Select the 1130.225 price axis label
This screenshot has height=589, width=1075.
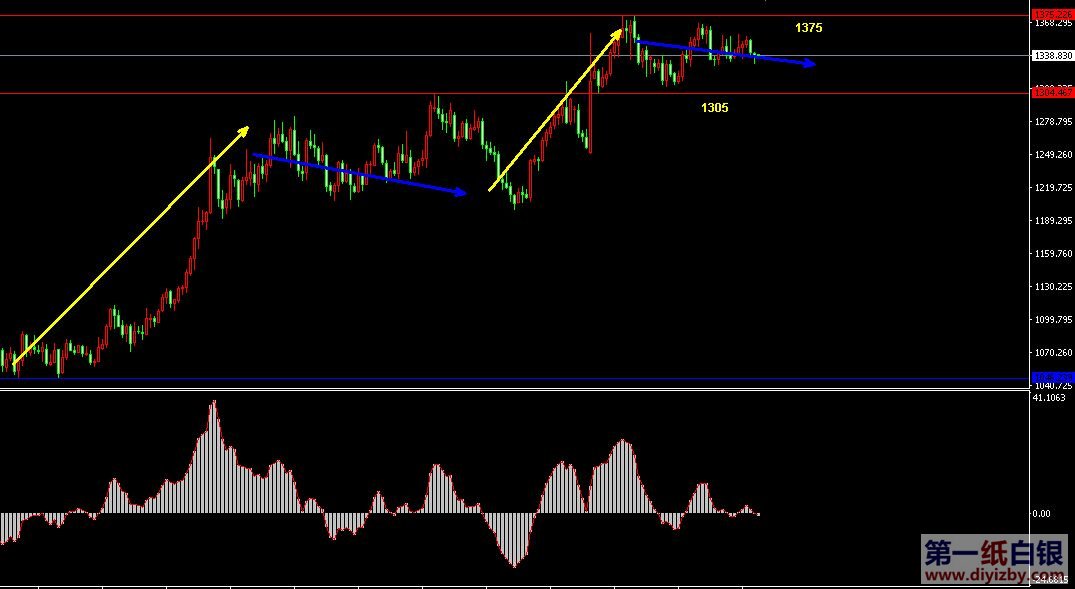pyautogui.click(x=1053, y=287)
